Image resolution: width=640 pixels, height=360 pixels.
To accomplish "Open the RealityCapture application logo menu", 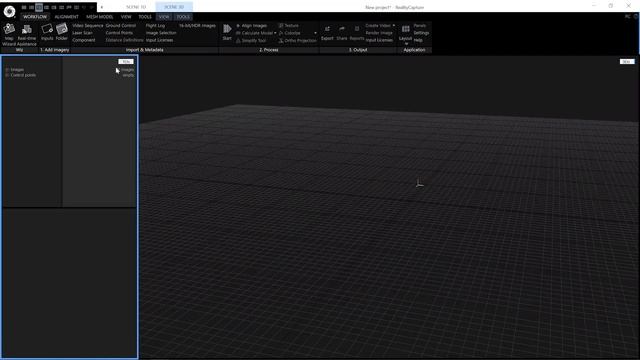I will click(x=9, y=11).
